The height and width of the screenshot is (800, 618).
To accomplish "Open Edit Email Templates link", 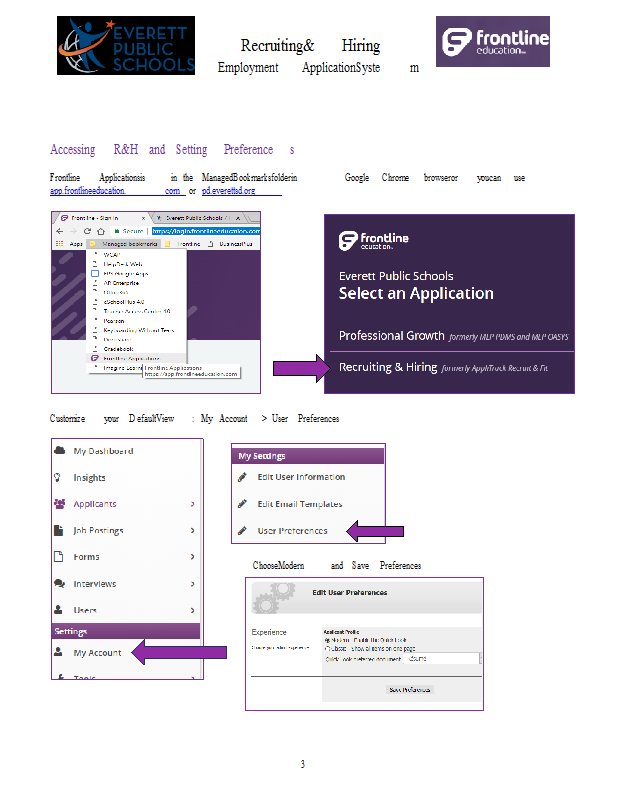I will pyautogui.click(x=300, y=504).
